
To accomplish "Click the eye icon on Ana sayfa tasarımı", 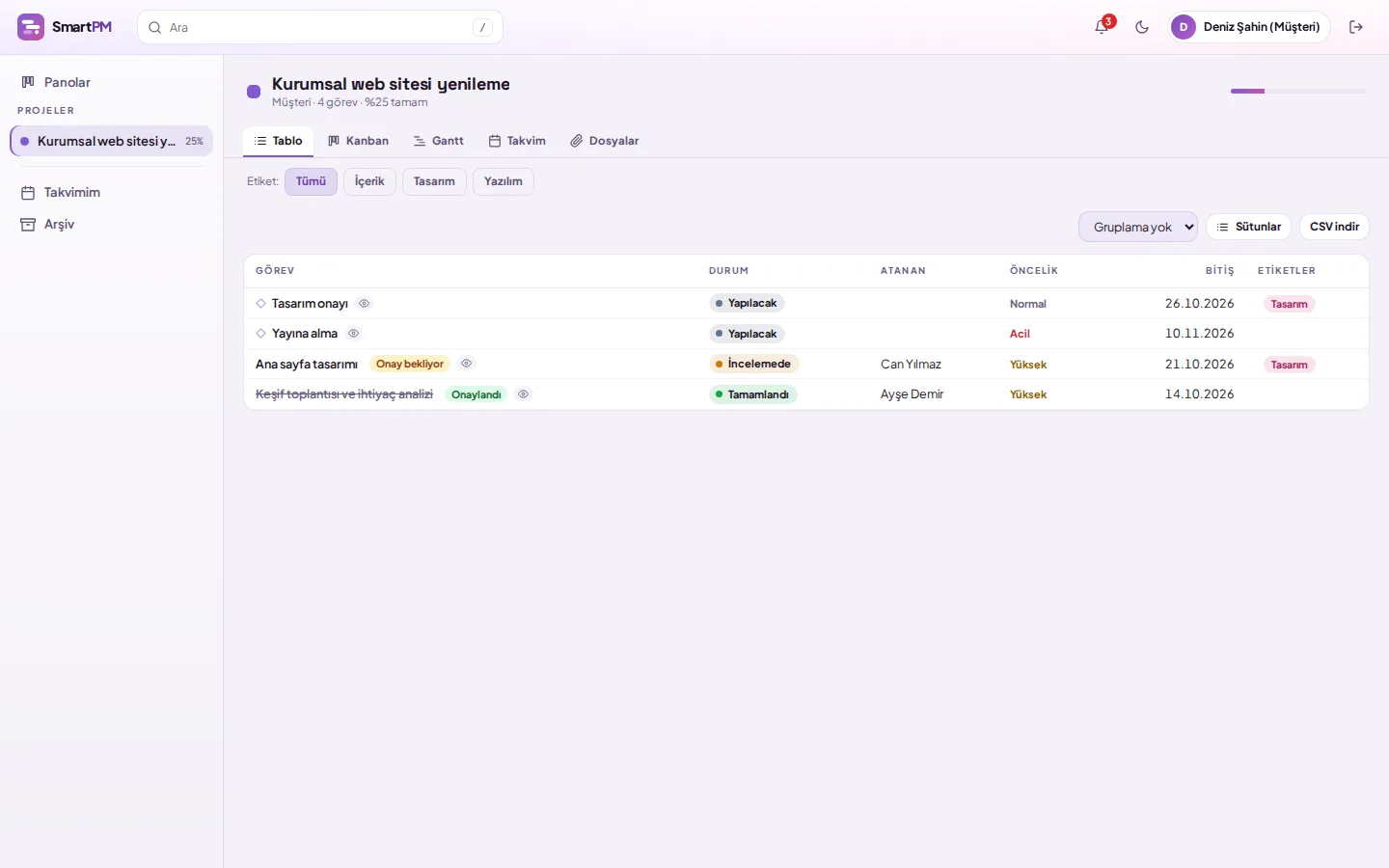I will click(467, 364).
